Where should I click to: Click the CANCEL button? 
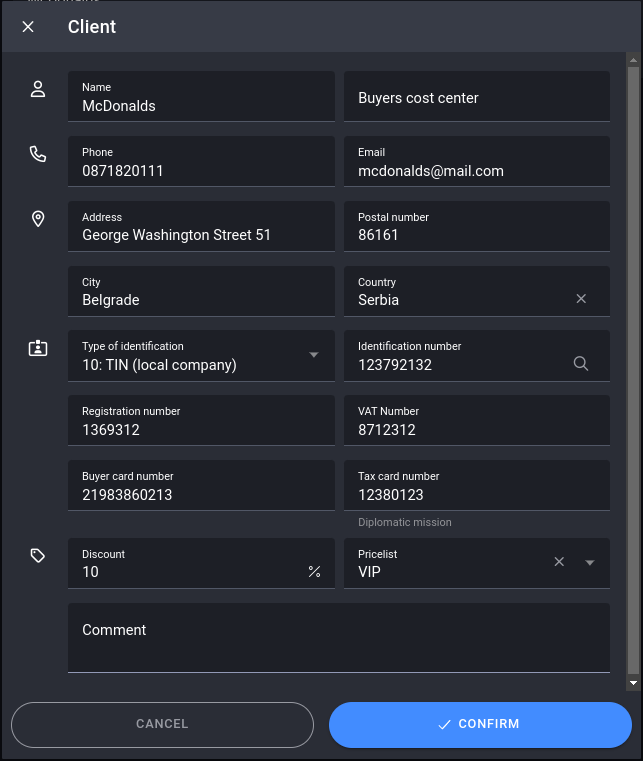[163, 724]
